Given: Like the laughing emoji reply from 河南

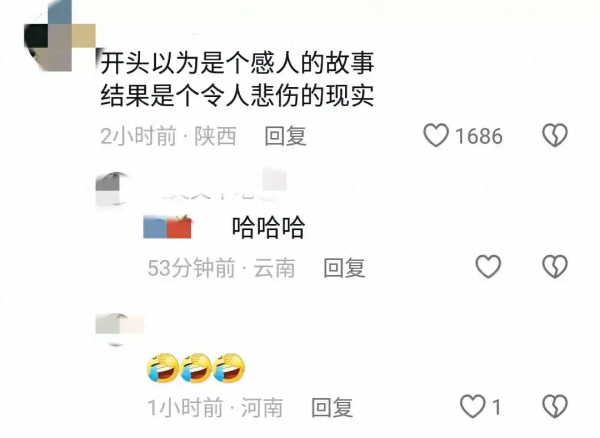Looking at the screenshot, I should [472, 406].
